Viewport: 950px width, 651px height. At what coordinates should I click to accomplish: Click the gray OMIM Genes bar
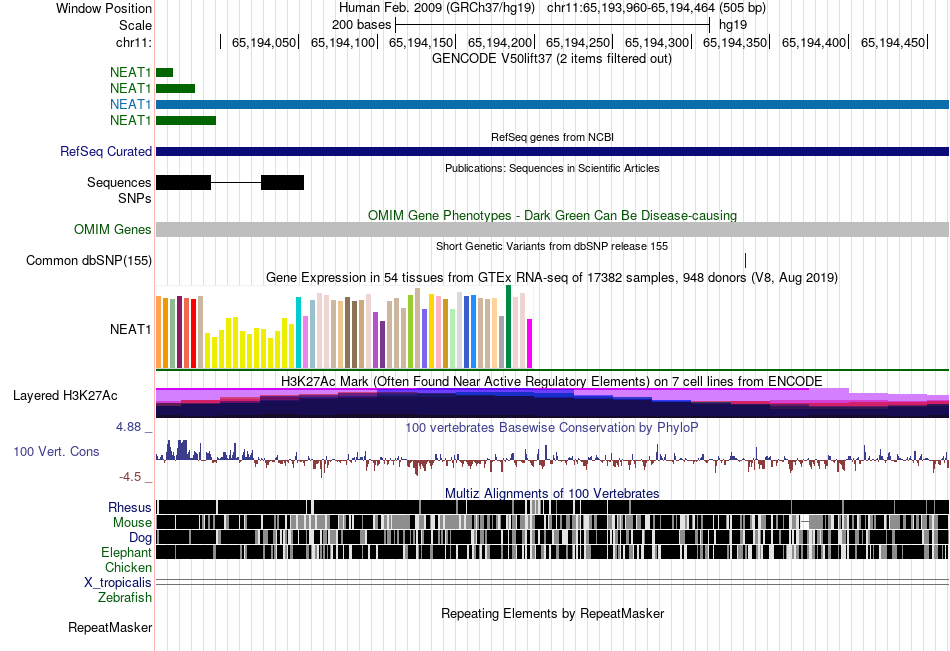[553, 229]
